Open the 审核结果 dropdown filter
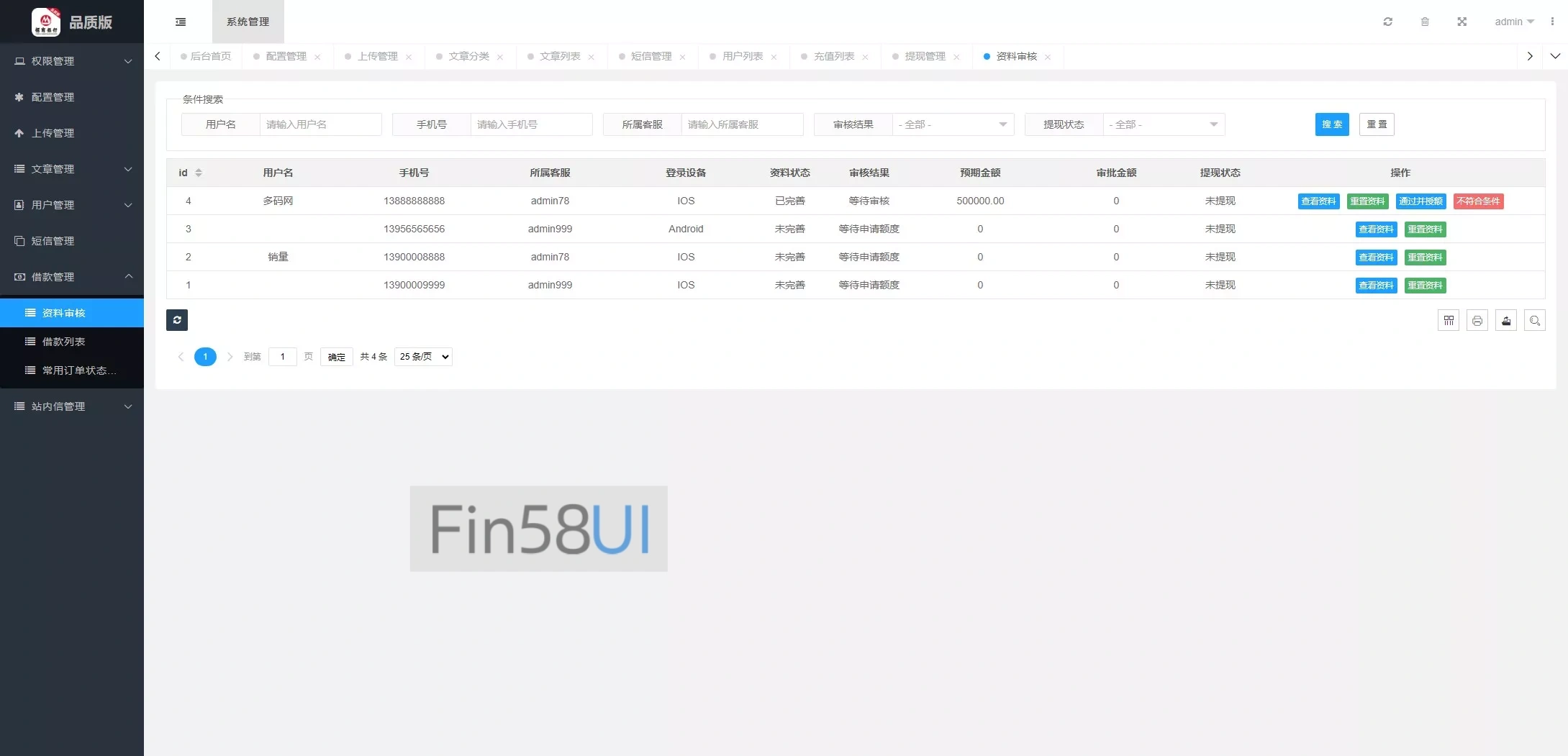 coord(953,124)
